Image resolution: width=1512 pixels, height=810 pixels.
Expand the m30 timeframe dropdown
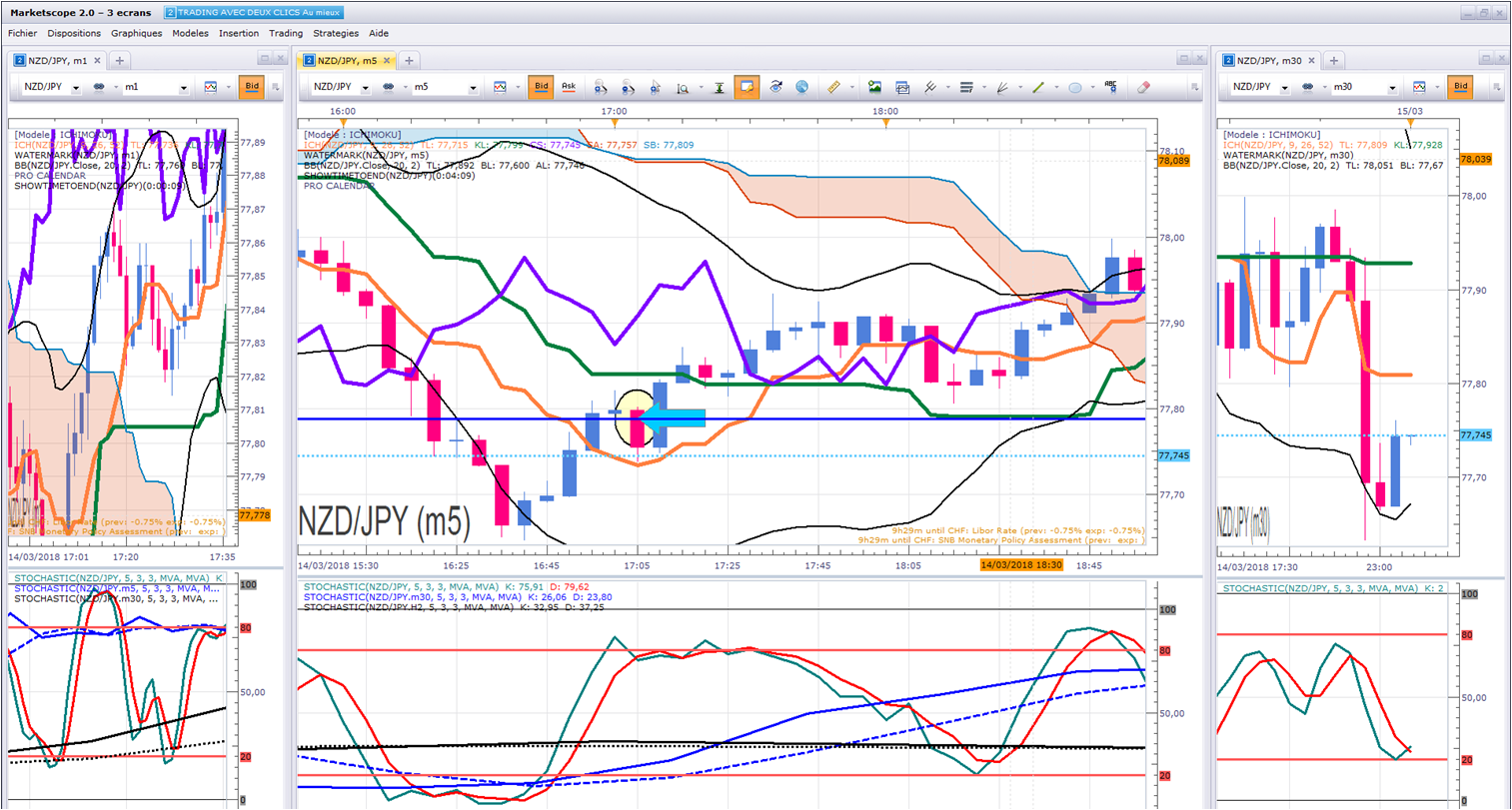[1392, 88]
